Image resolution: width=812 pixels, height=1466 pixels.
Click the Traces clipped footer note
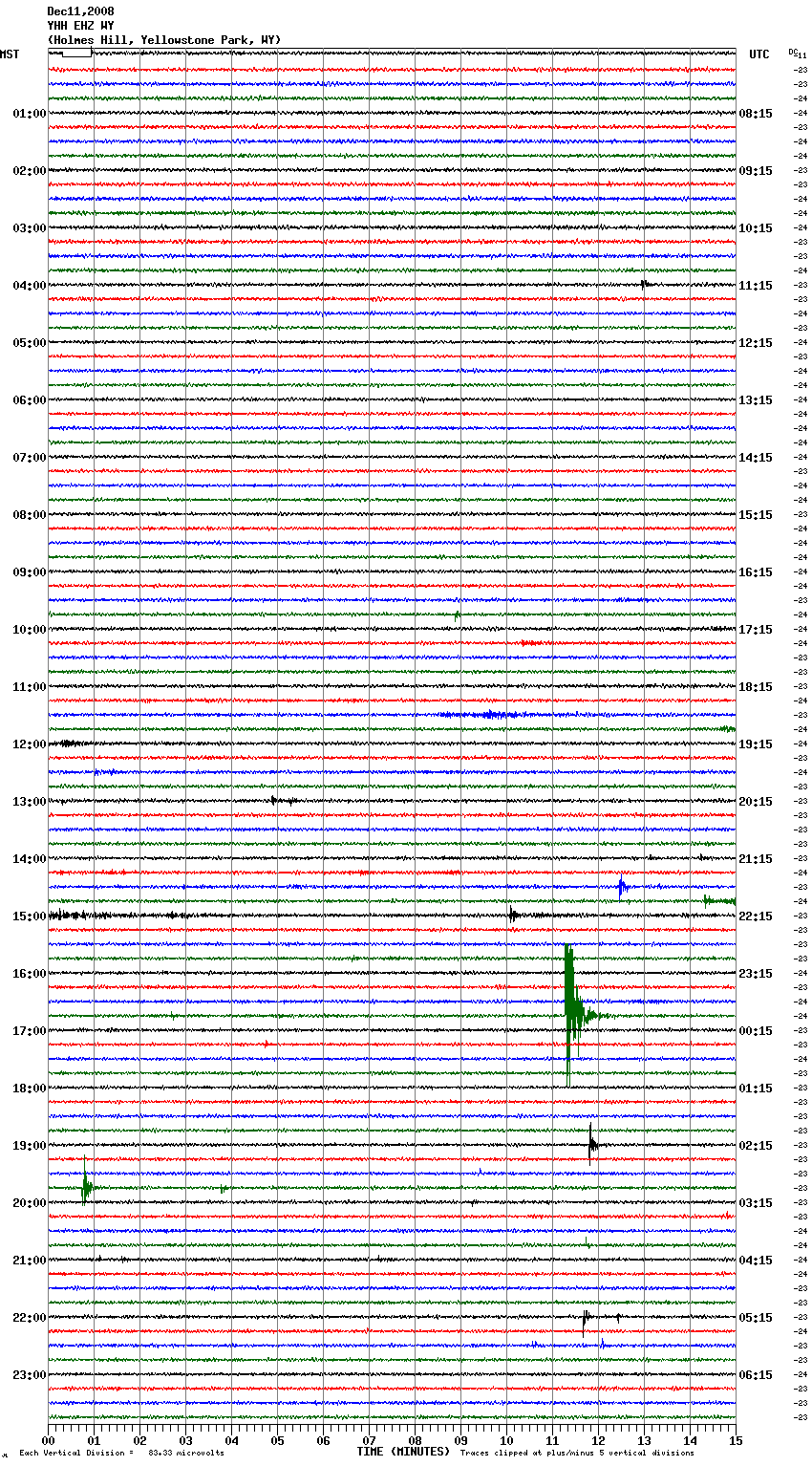click(577, 1453)
